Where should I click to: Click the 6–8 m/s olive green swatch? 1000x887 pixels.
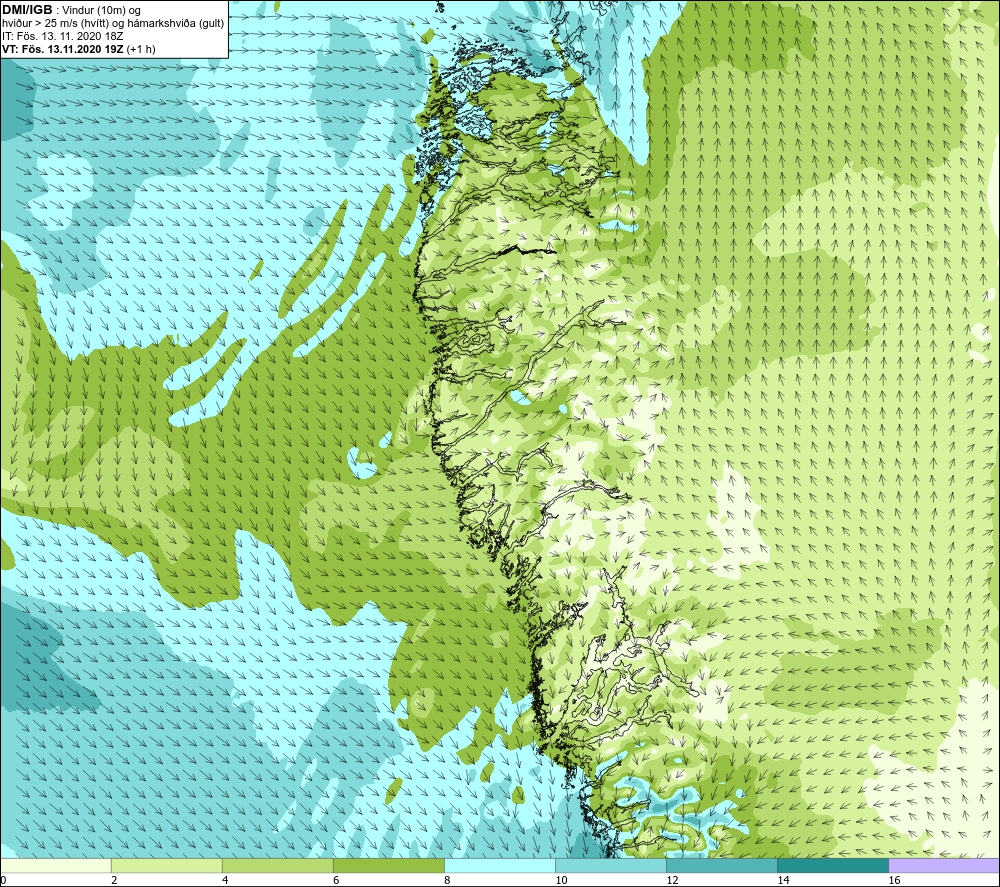(x=389, y=866)
